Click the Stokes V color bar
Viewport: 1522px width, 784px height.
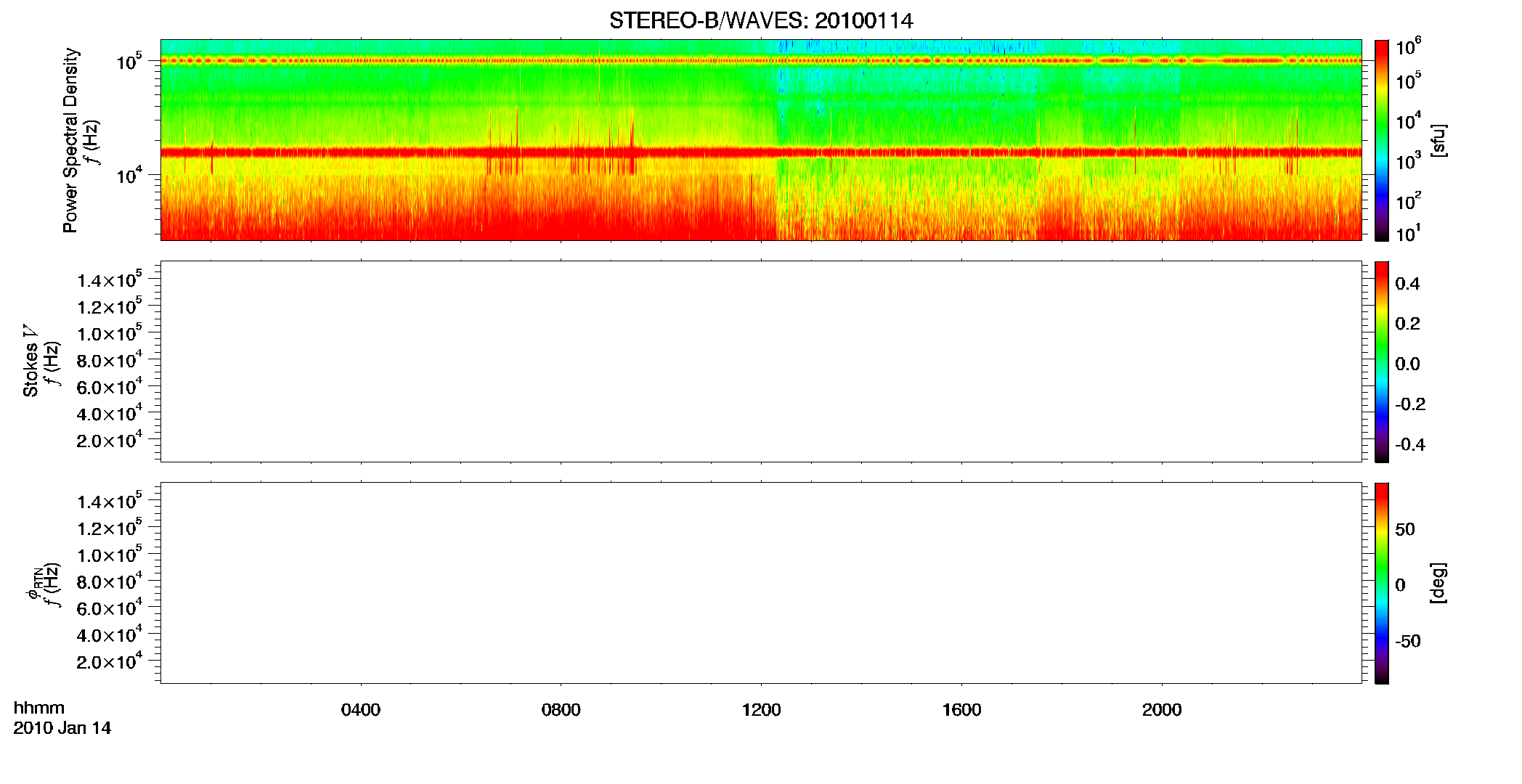(x=1382, y=362)
